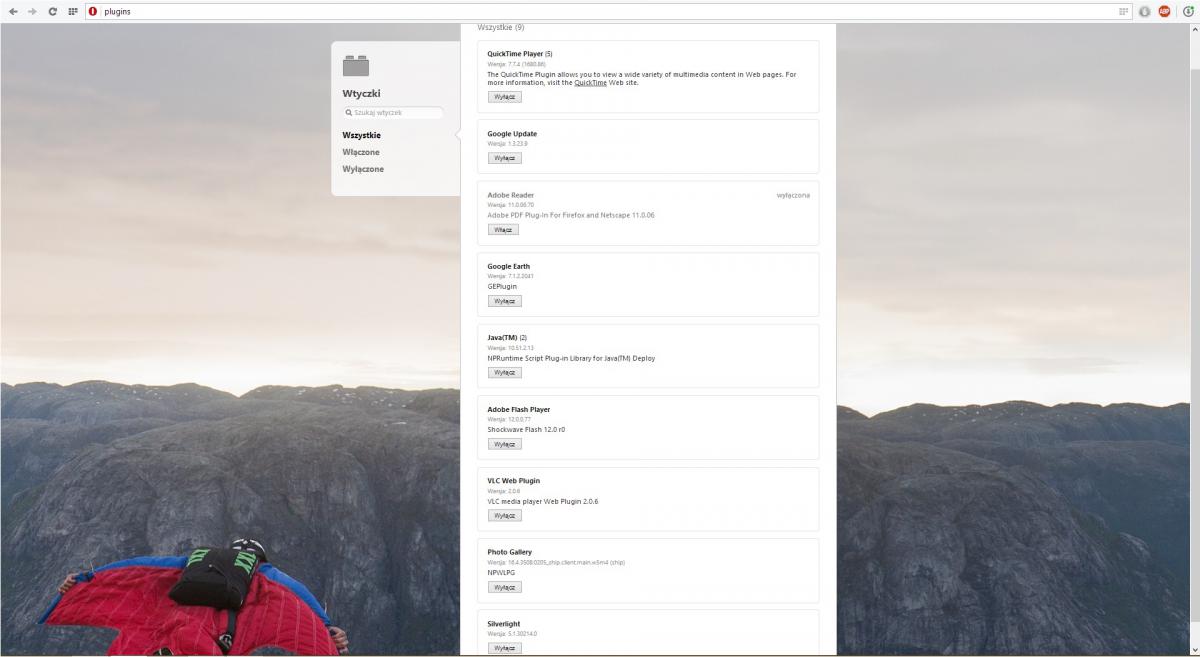Image resolution: width=1200 pixels, height=657 pixels.
Task: Click the address bar showing "plugins"
Action: pyautogui.click(x=610, y=11)
